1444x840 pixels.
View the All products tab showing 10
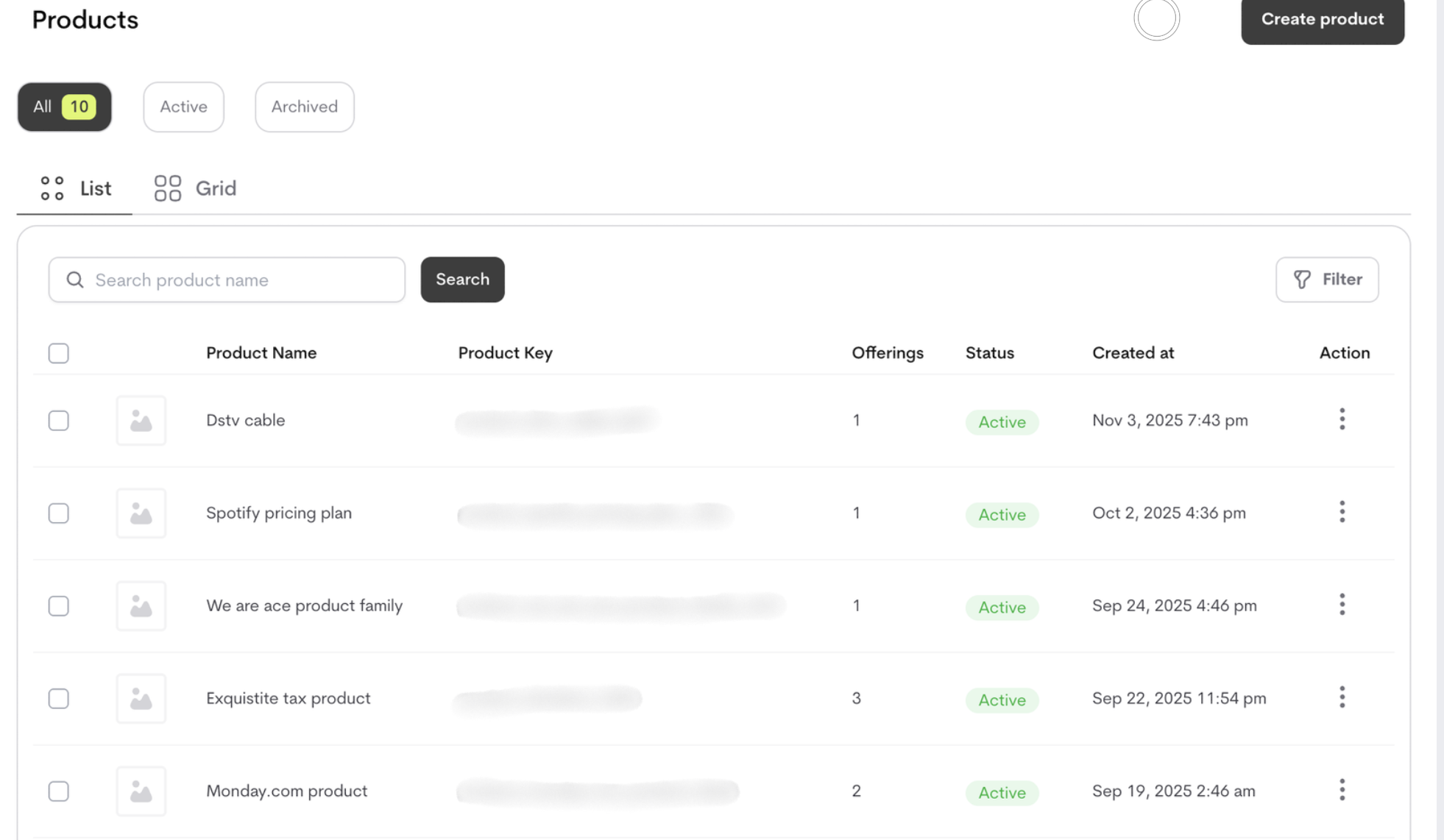[x=63, y=107]
